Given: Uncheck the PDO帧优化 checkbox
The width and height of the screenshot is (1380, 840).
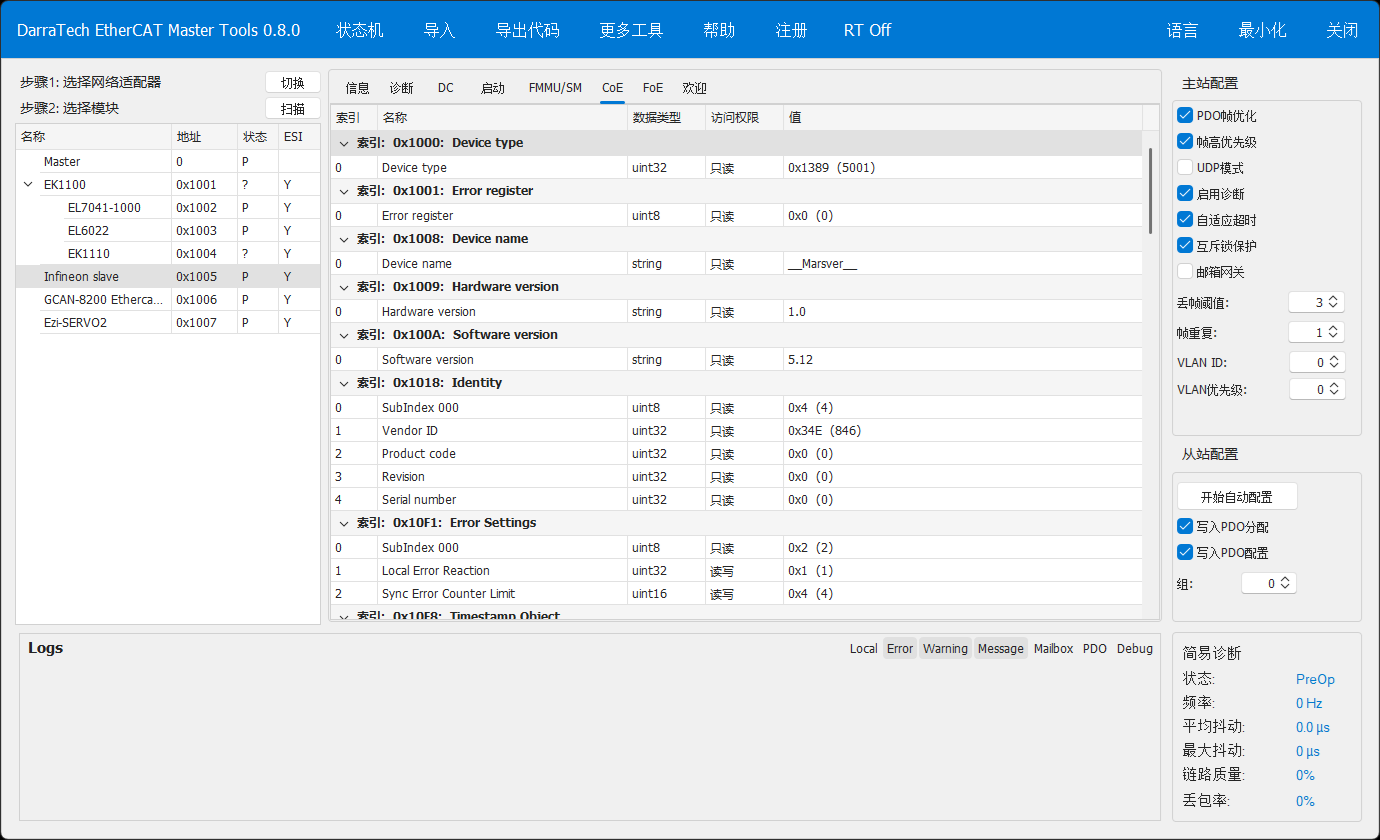Looking at the screenshot, I should [x=1186, y=116].
